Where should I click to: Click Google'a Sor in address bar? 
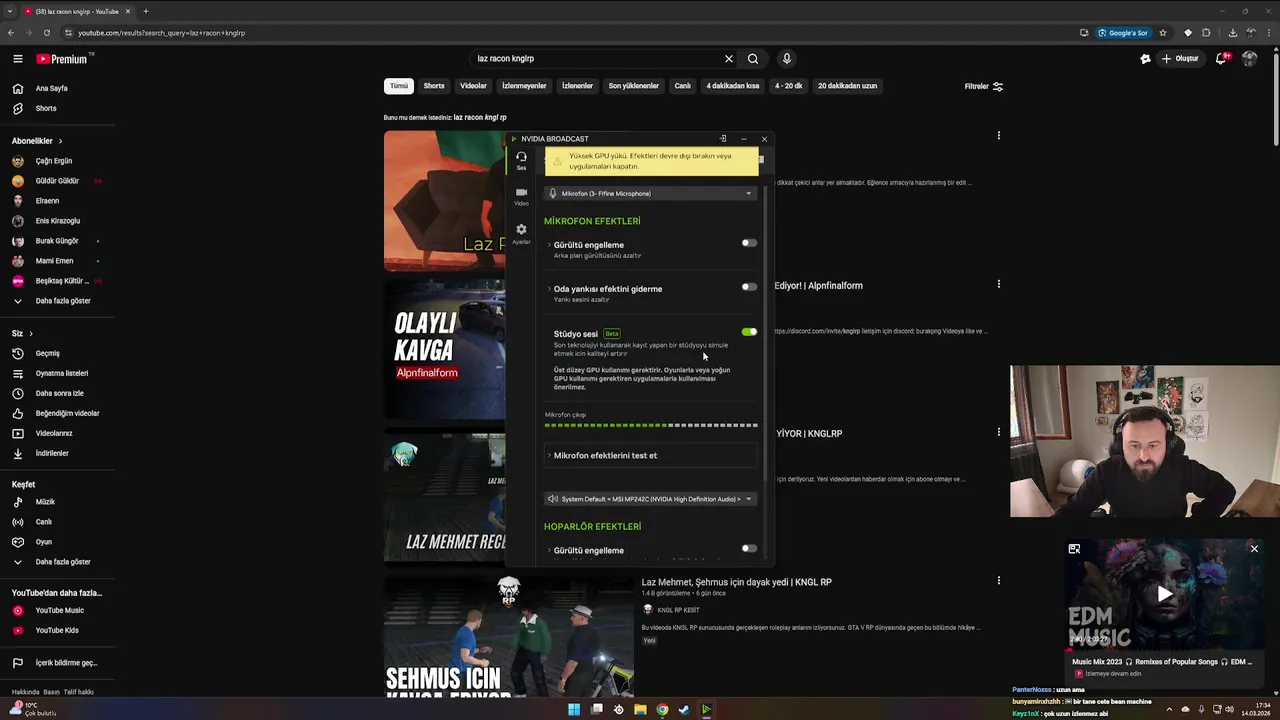[x=1122, y=33]
